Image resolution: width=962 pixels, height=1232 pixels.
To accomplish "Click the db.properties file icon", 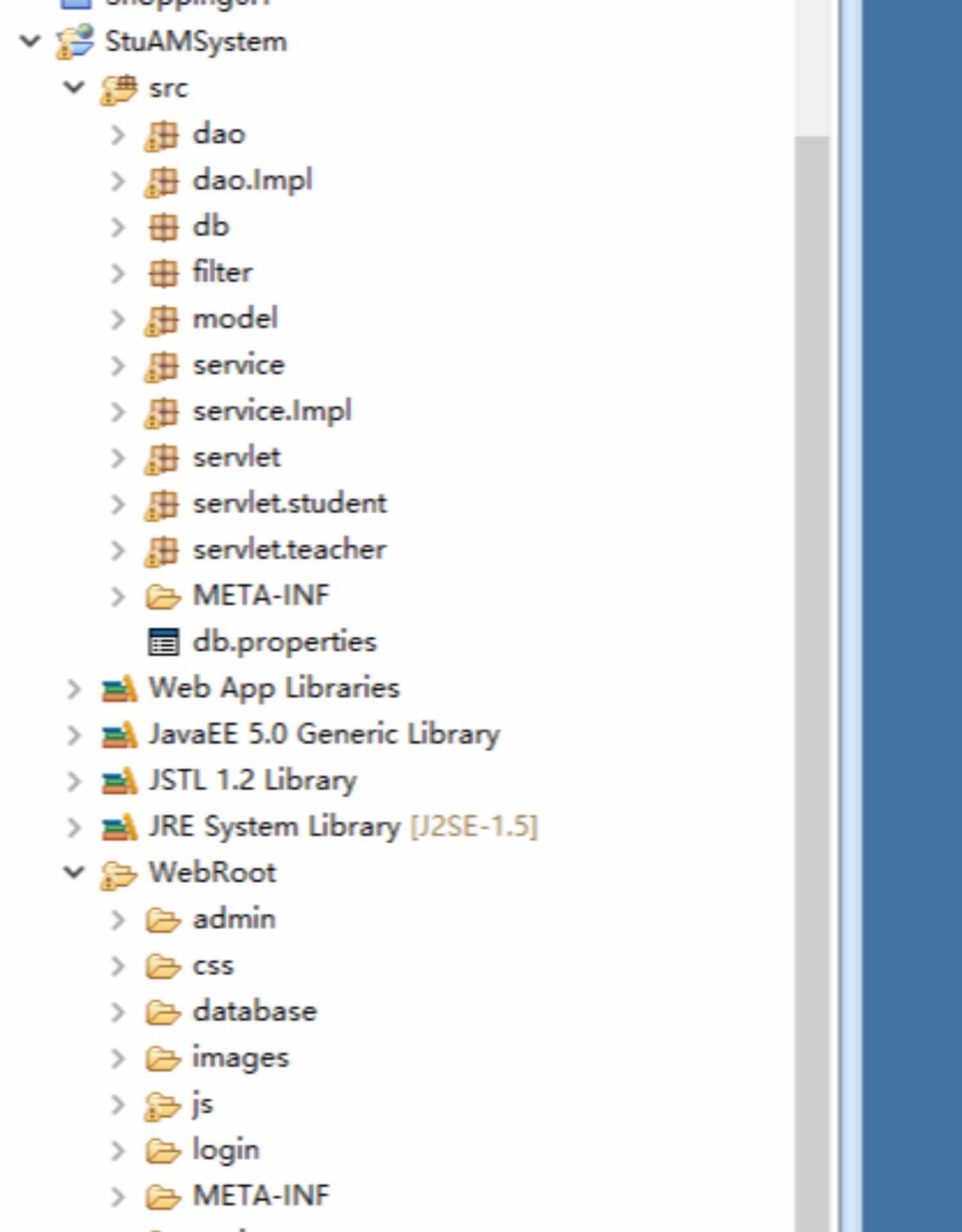I will pos(164,642).
